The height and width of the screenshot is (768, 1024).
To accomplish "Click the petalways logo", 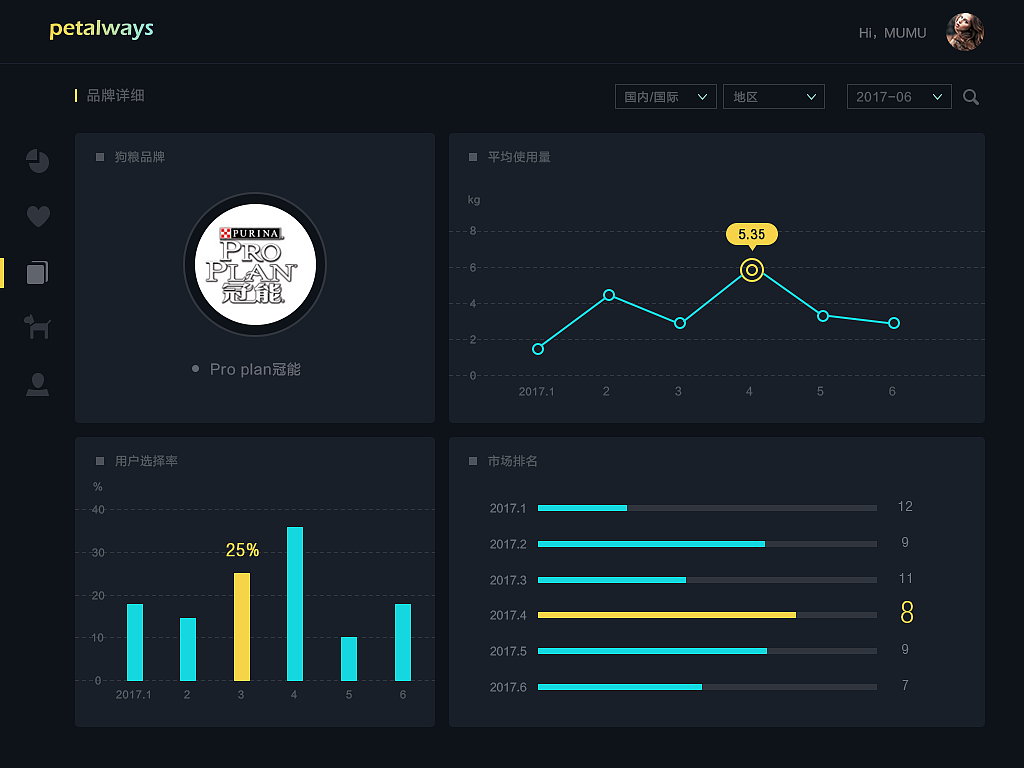I will pyautogui.click(x=101, y=29).
